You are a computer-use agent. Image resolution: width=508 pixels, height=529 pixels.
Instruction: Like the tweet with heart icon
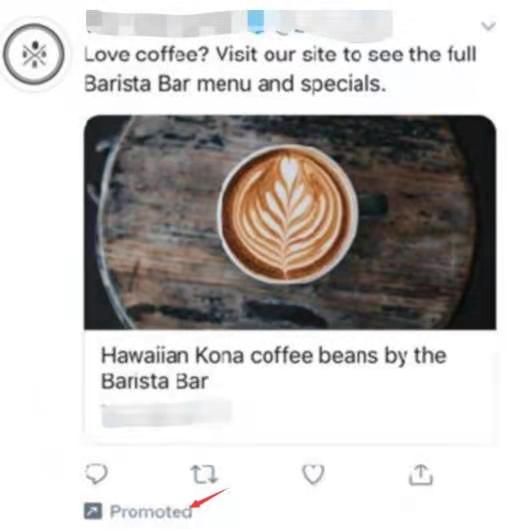click(313, 474)
